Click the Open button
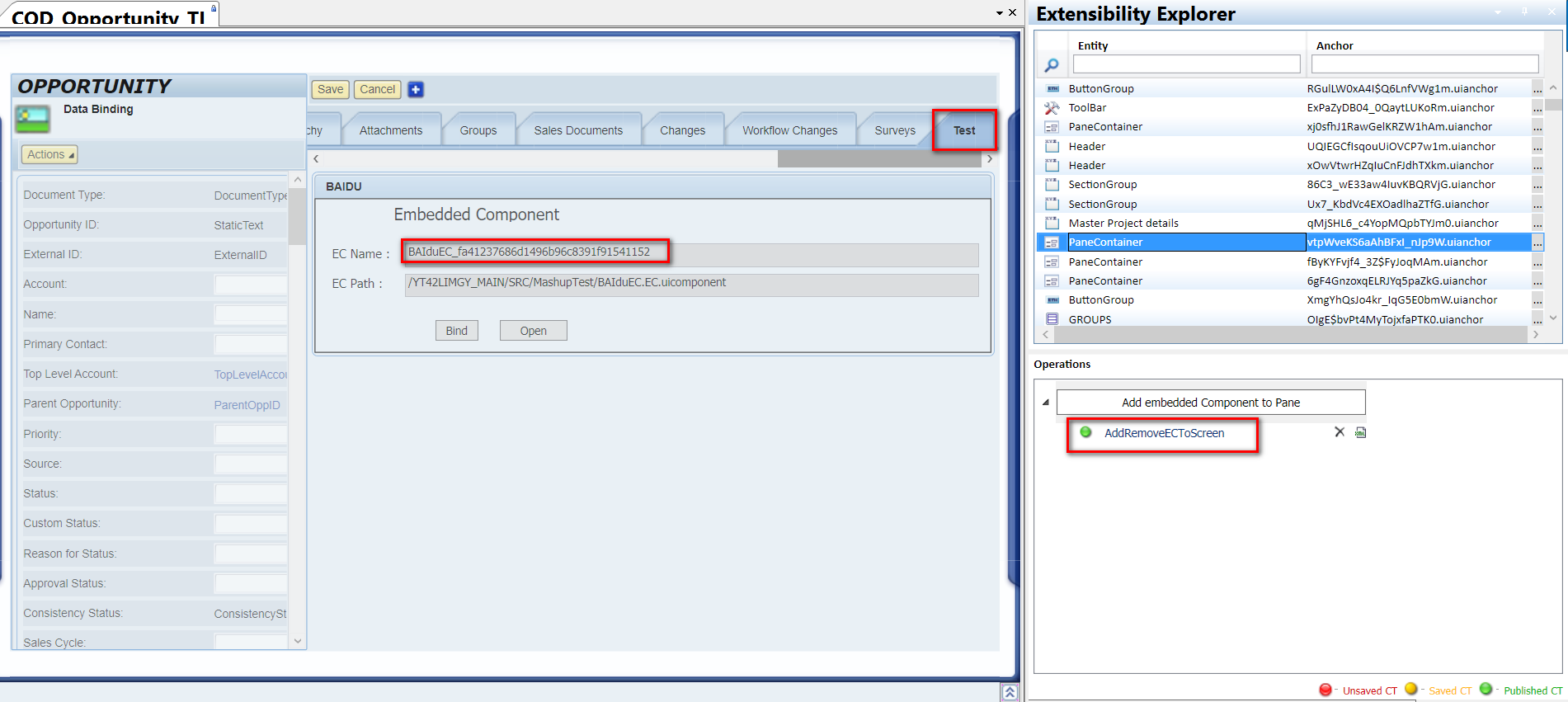The image size is (1568, 702). [533, 331]
